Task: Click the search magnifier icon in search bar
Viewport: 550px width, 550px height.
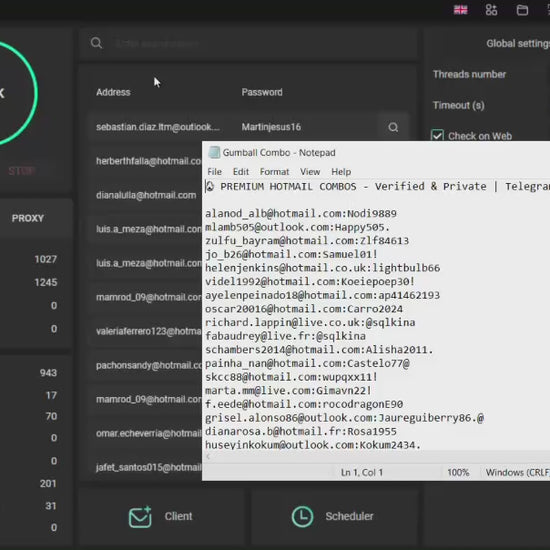Action: coord(96,43)
